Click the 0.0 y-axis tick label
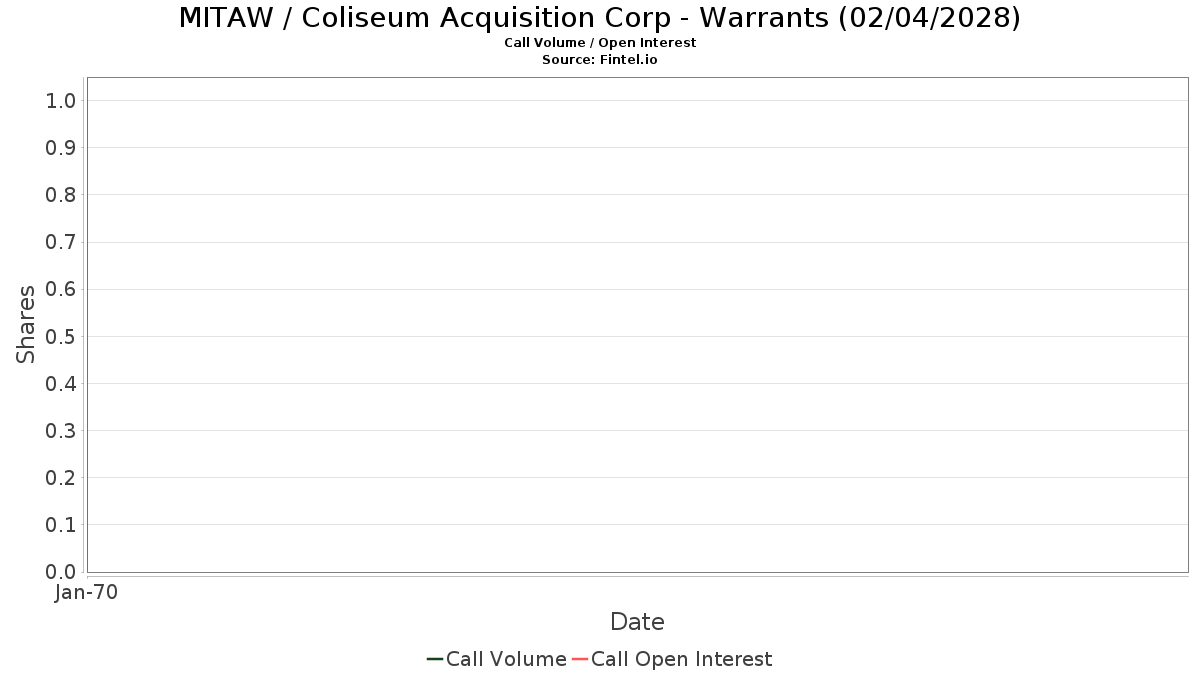This screenshot has width=1200, height=675. point(61,572)
